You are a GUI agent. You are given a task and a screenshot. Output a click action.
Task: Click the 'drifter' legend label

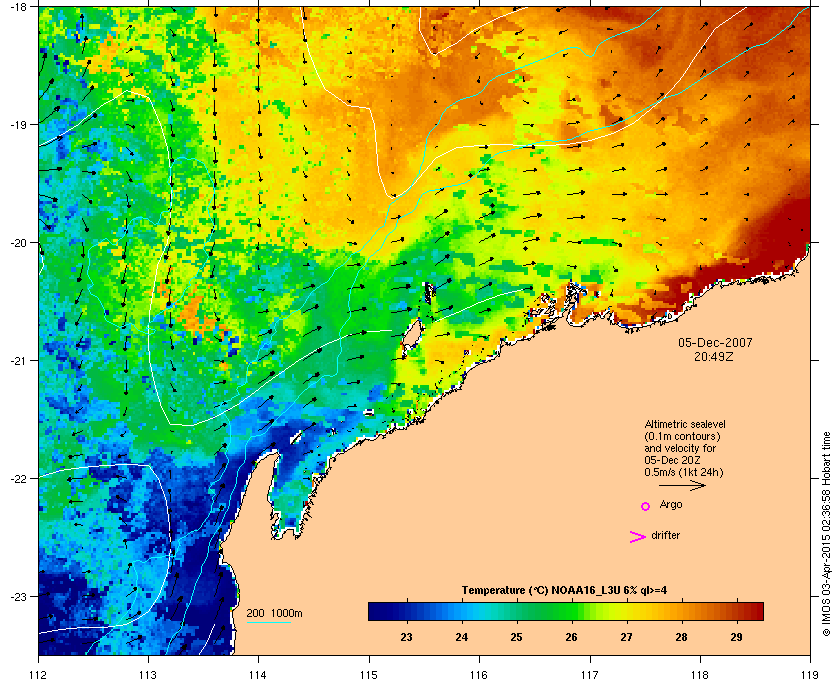(665, 535)
